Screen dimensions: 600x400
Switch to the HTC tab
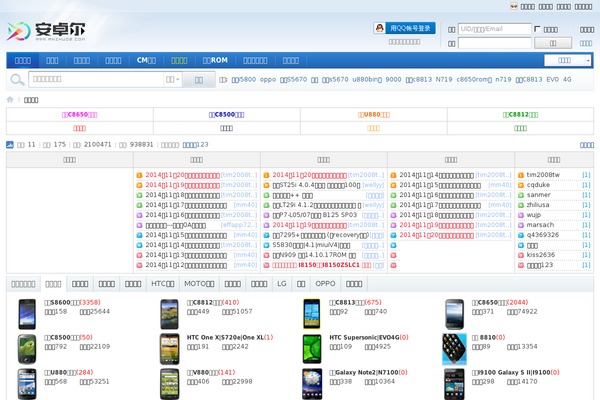coord(163,284)
